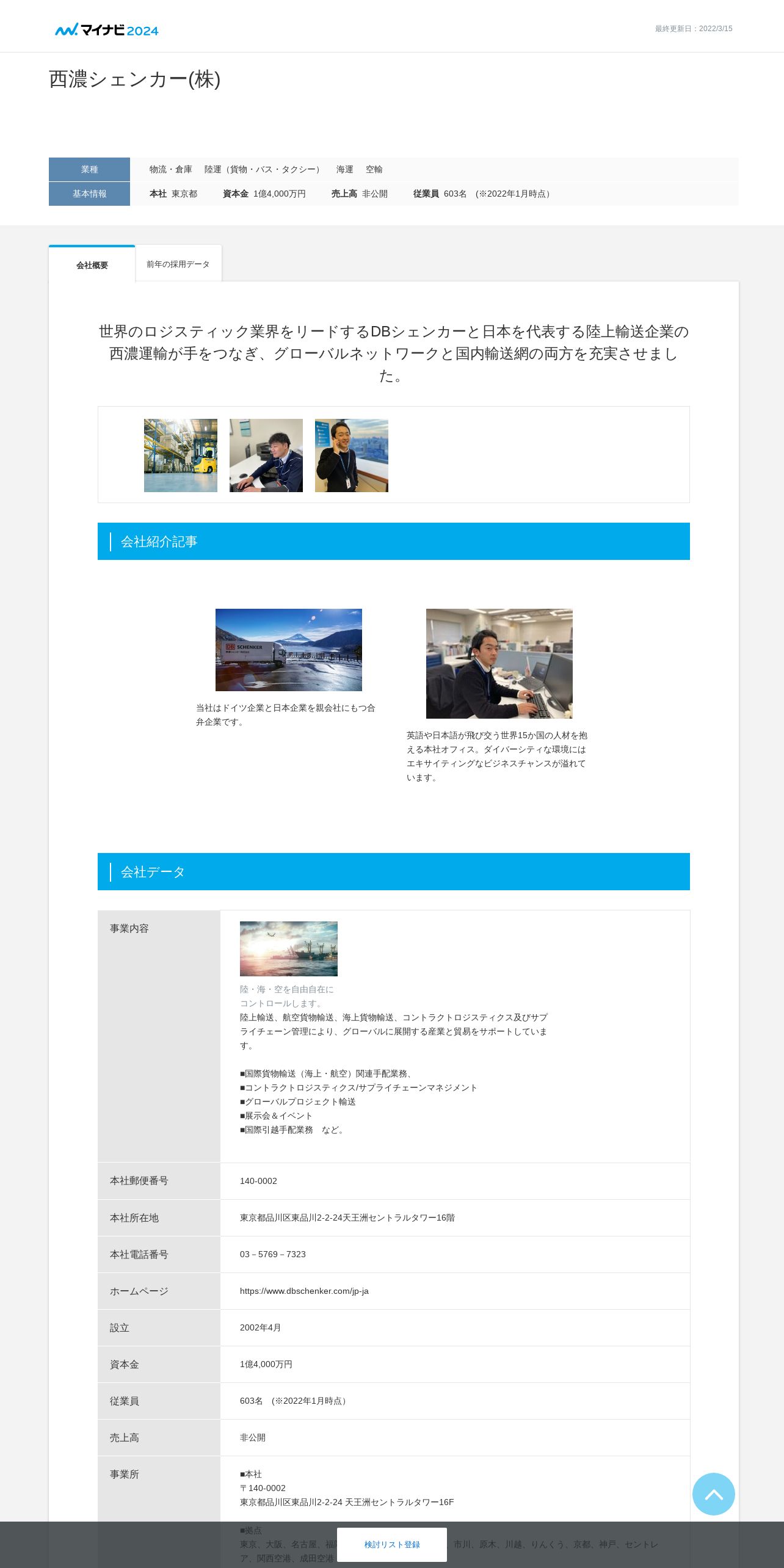The height and width of the screenshot is (1568, 784).
Task: Click the 空輸 industry text
Action: pyautogui.click(x=374, y=169)
